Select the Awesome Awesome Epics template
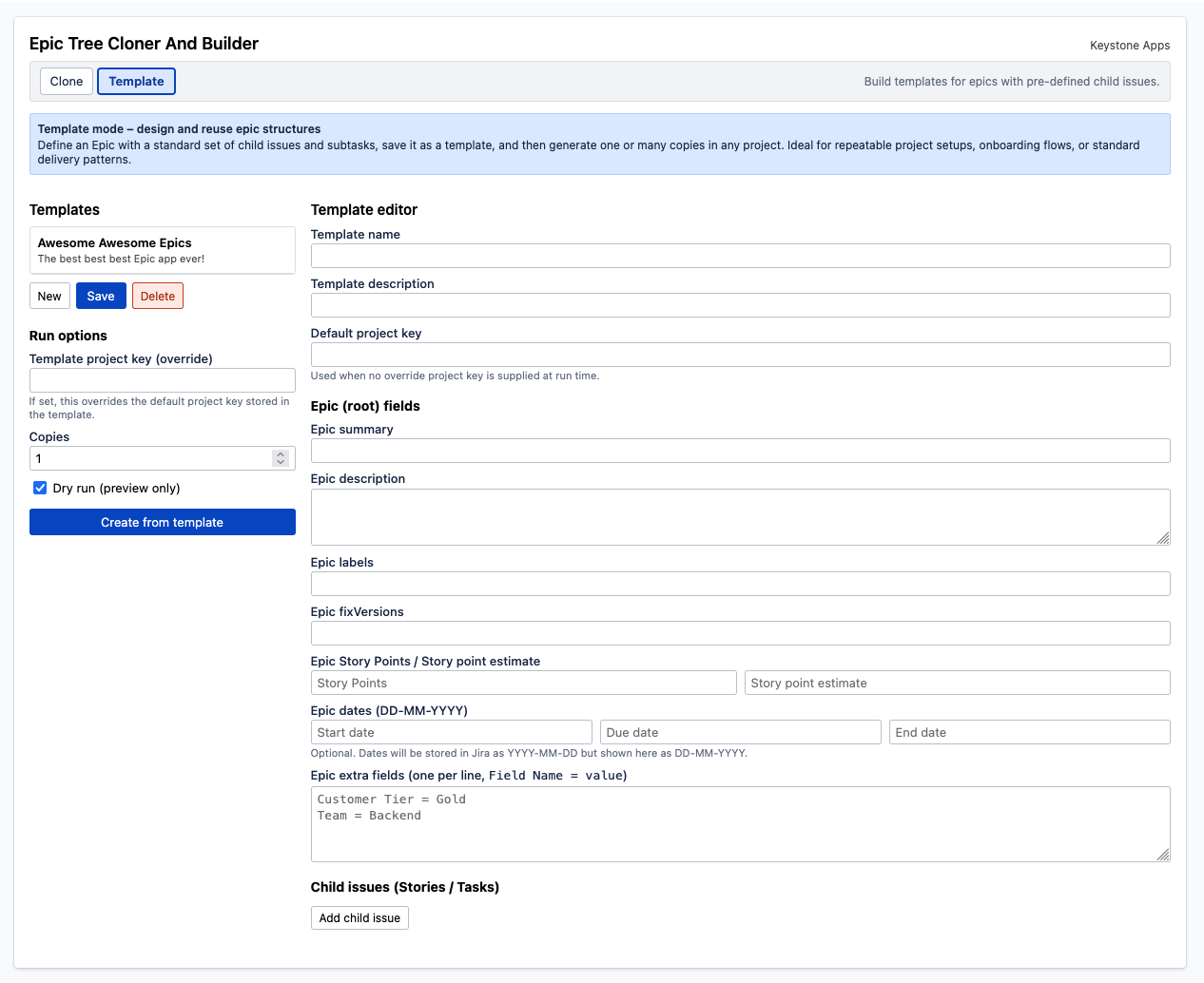This screenshot has height=983, width=1204. [162, 250]
